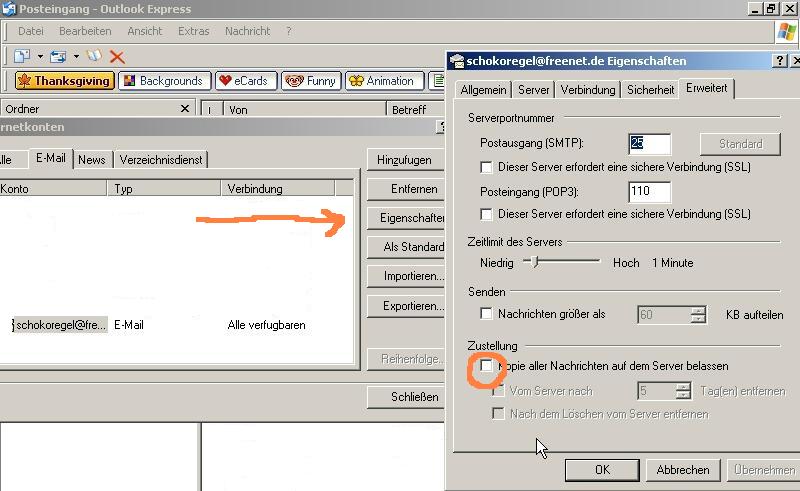The height and width of the screenshot is (491, 800).
Task: Switch to the Verbindung tab
Action: 588,90
